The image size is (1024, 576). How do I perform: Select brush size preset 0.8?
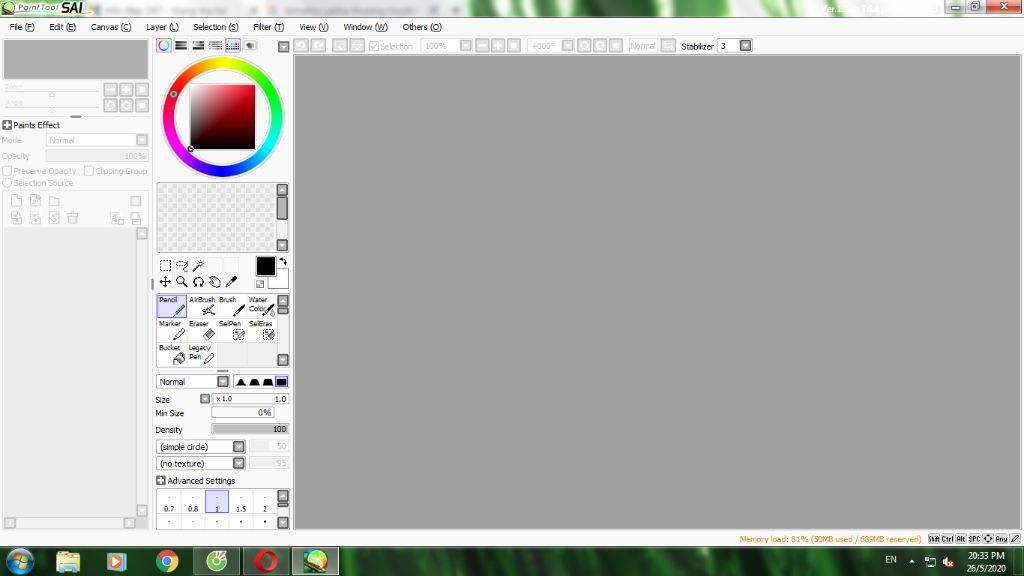click(x=193, y=502)
